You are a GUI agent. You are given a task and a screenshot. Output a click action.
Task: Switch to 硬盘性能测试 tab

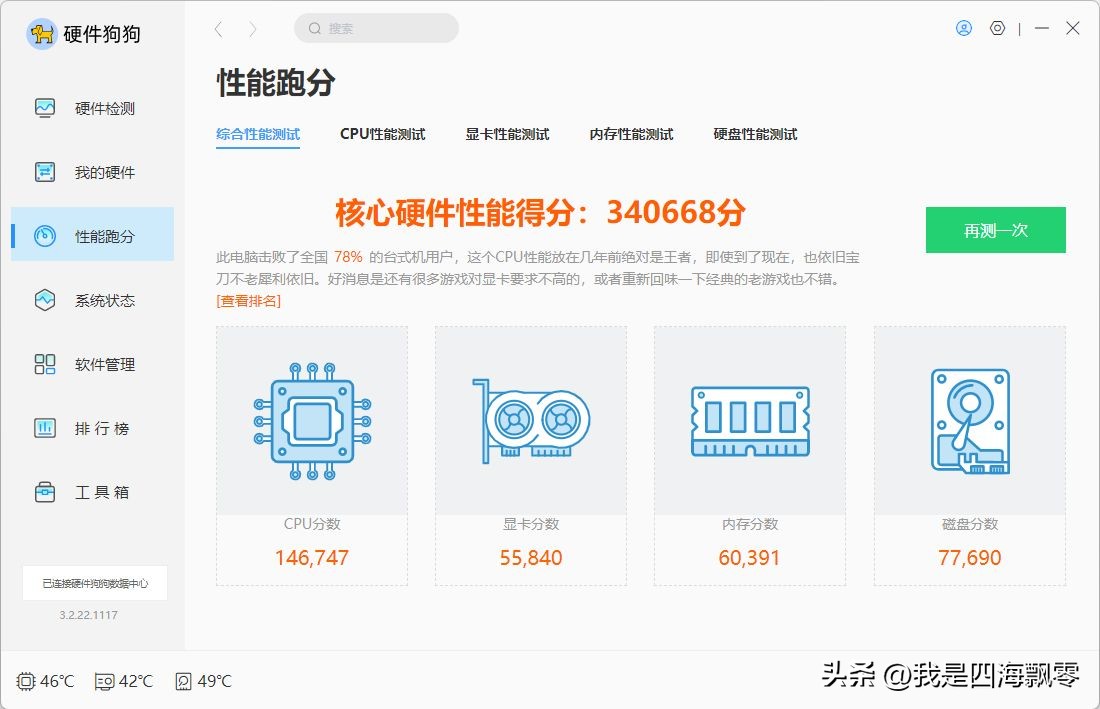point(756,134)
